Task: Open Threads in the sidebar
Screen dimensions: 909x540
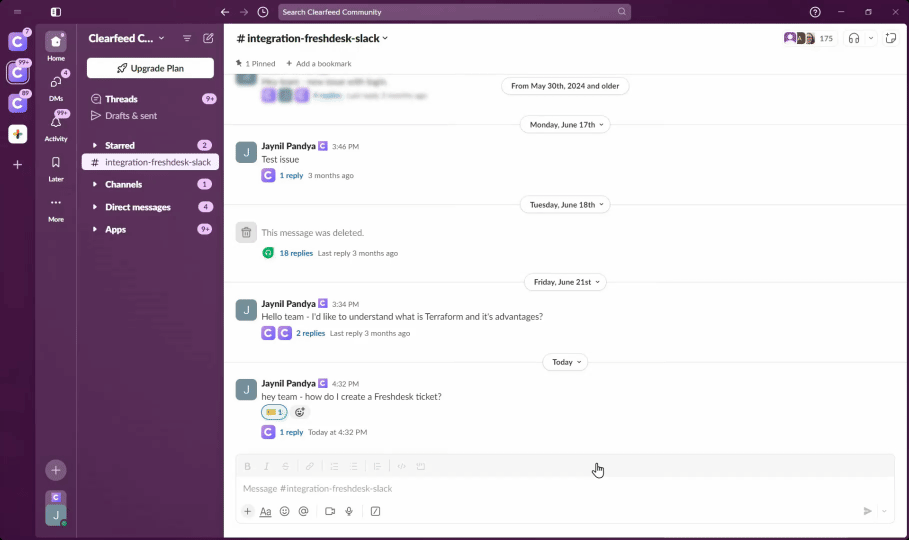Action: (x=121, y=99)
